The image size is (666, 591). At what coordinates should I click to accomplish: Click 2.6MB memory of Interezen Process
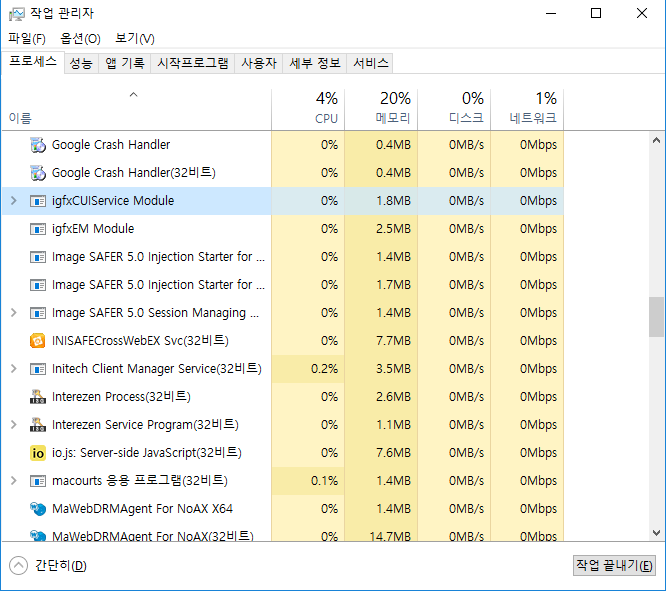[x=393, y=397]
